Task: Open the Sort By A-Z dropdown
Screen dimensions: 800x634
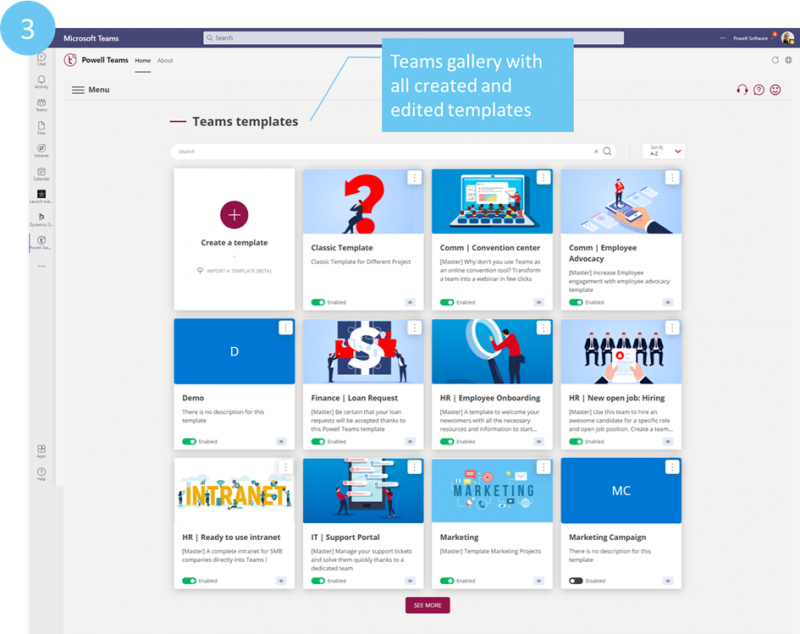Action: [662, 150]
